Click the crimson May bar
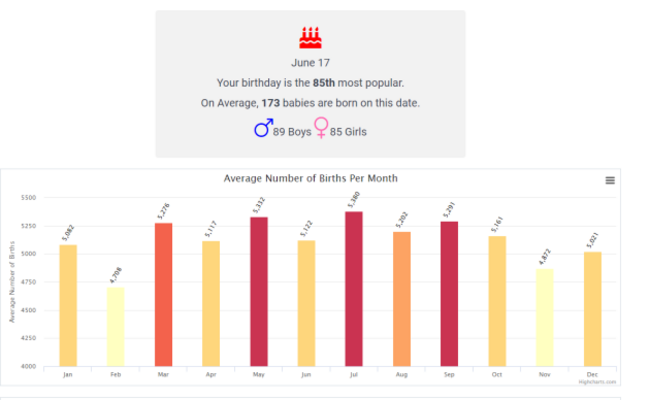Image resolution: width=650 pixels, height=400 pixels. (x=258, y=291)
